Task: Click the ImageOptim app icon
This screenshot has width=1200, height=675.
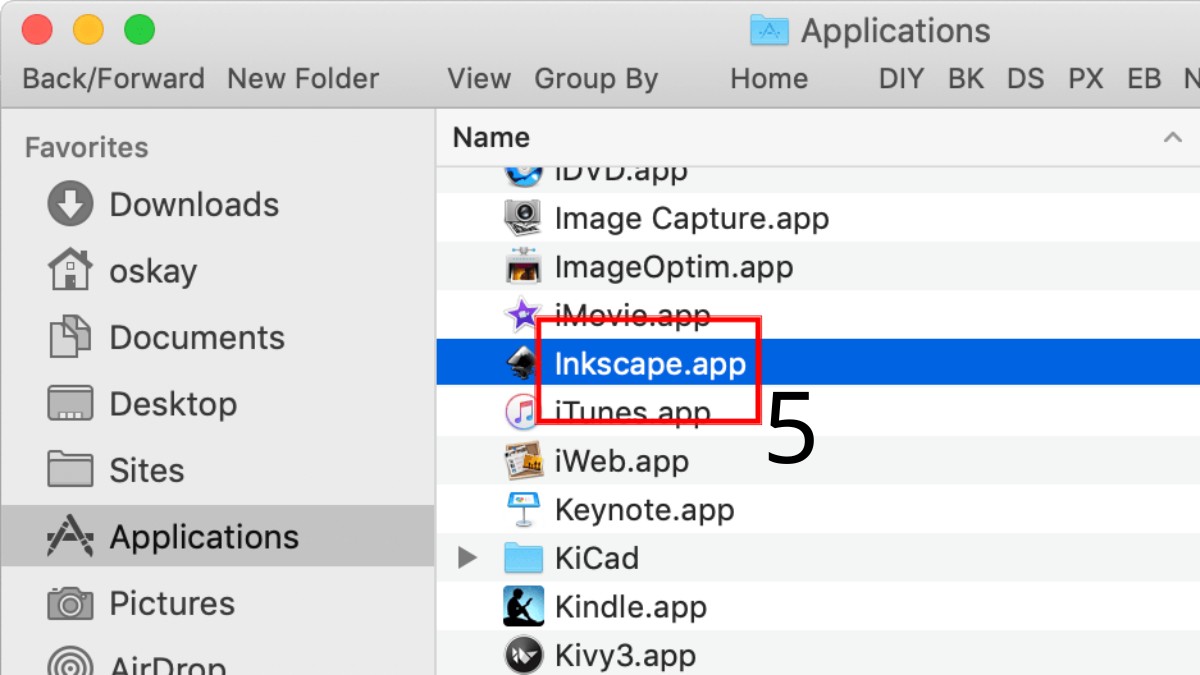Action: [x=523, y=267]
